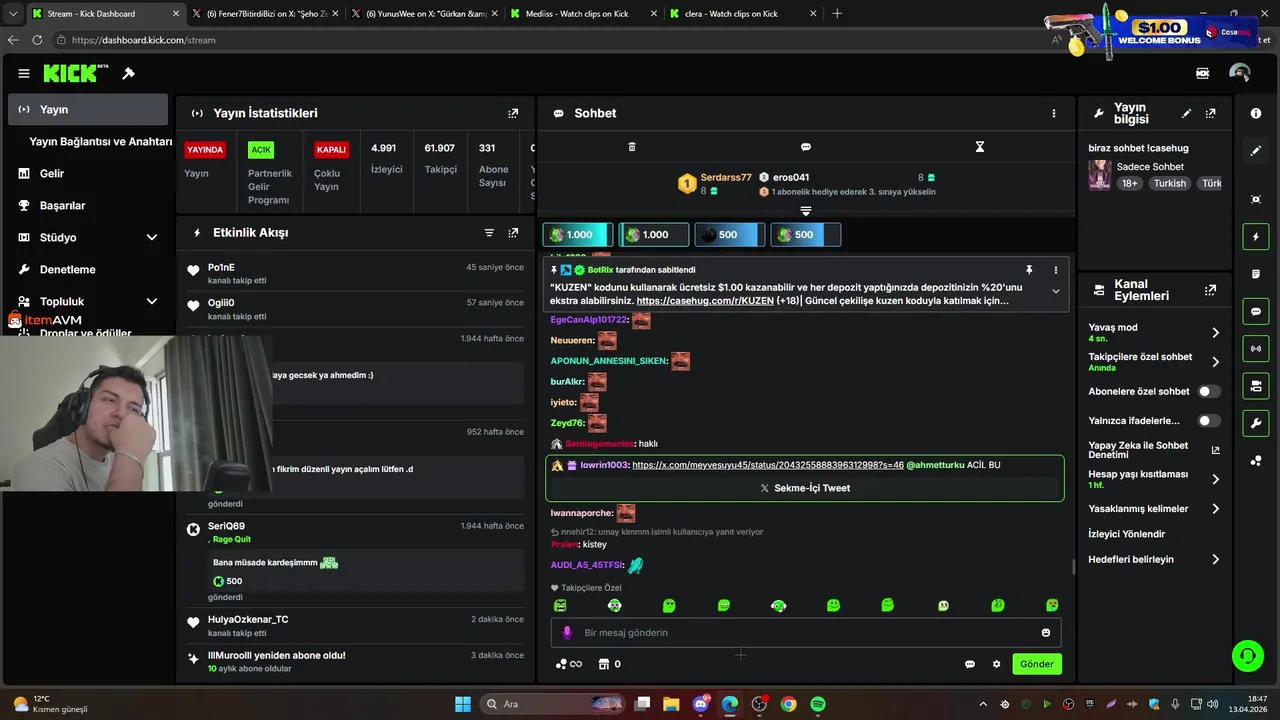Image resolution: width=1280 pixels, height=720 pixels.
Task: Click the gavel moderation icon beside Kick logo
Action: click(129, 73)
